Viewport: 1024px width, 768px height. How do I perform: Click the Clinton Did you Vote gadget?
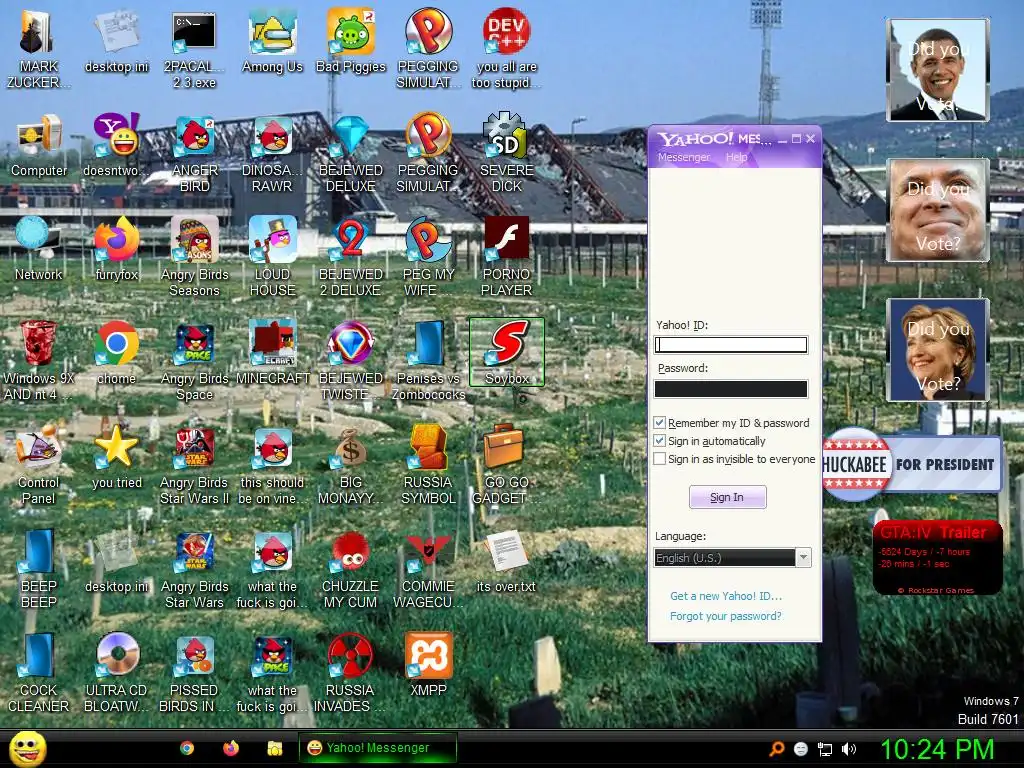937,349
